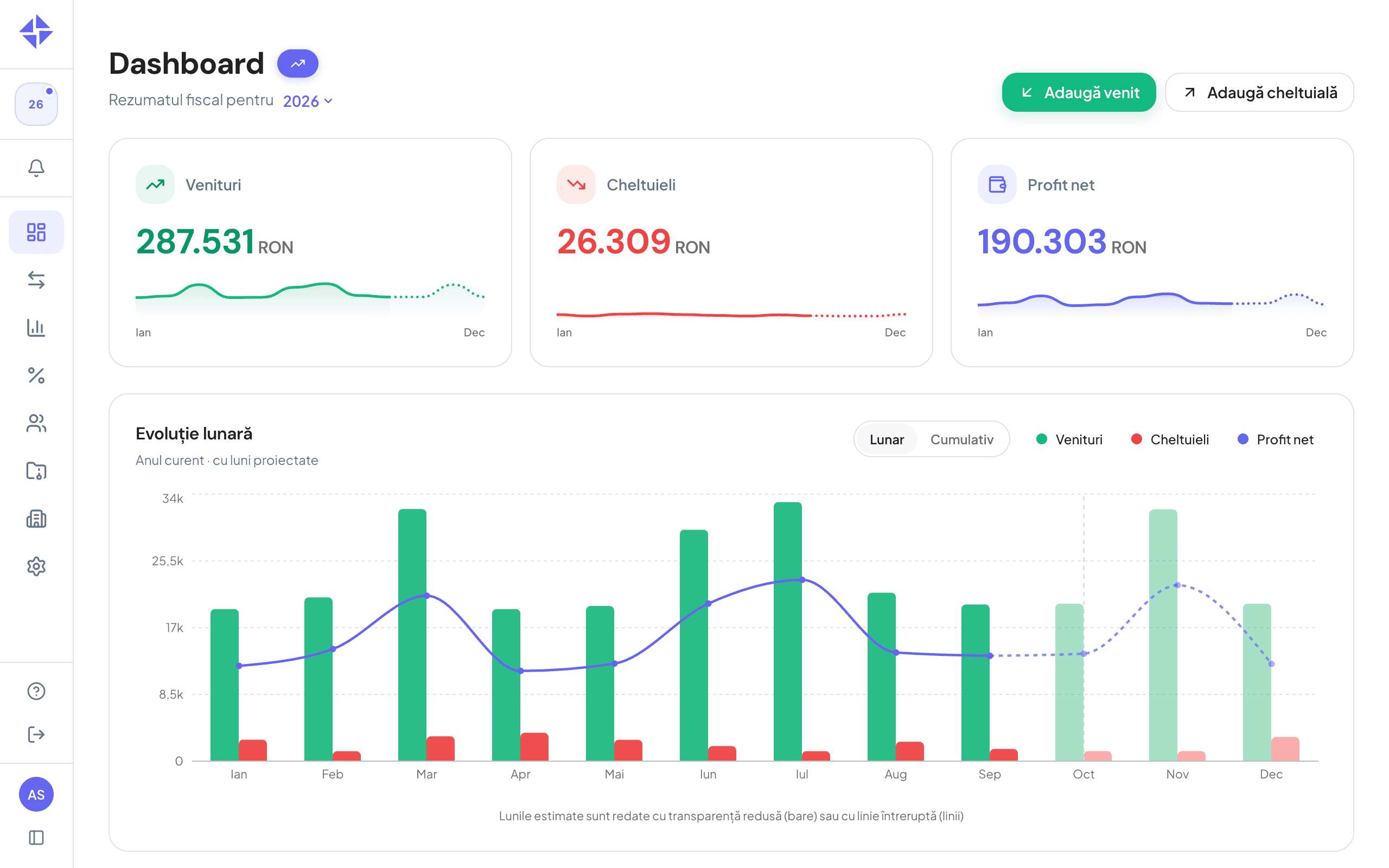1389x868 pixels.
Task: Collapse the sidebar panel icon
Action: (36, 838)
